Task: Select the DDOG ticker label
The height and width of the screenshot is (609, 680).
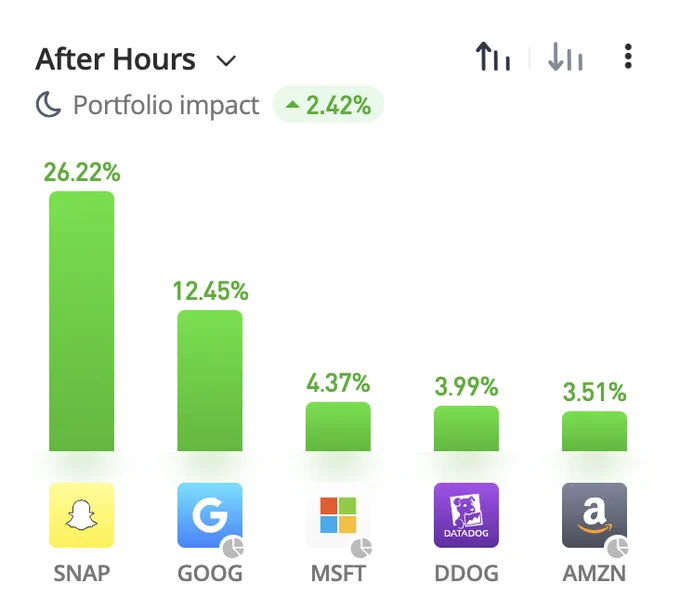Action: [x=466, y=573]
